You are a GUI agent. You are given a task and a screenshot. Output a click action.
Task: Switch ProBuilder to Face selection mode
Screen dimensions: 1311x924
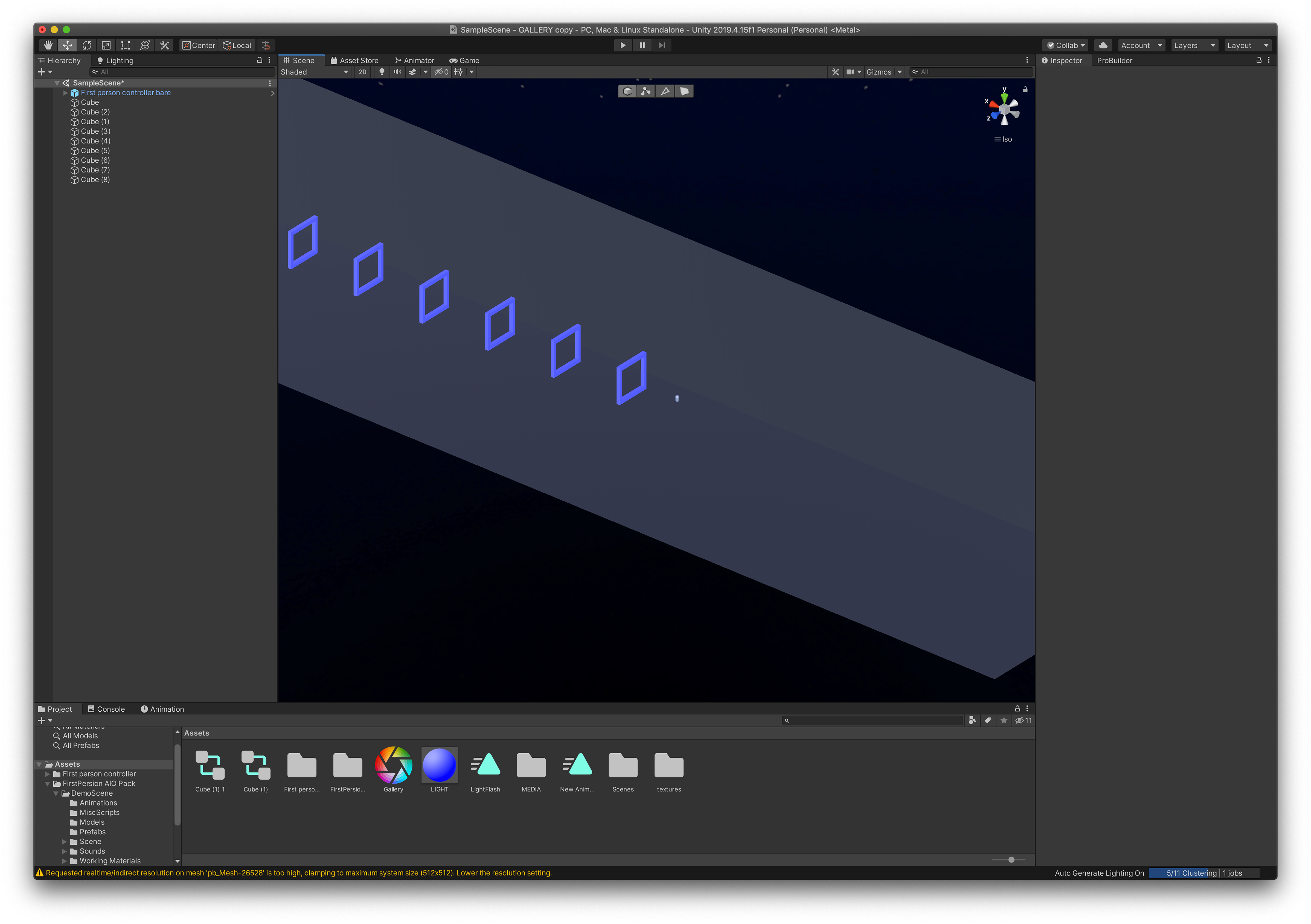coord(684,92)
